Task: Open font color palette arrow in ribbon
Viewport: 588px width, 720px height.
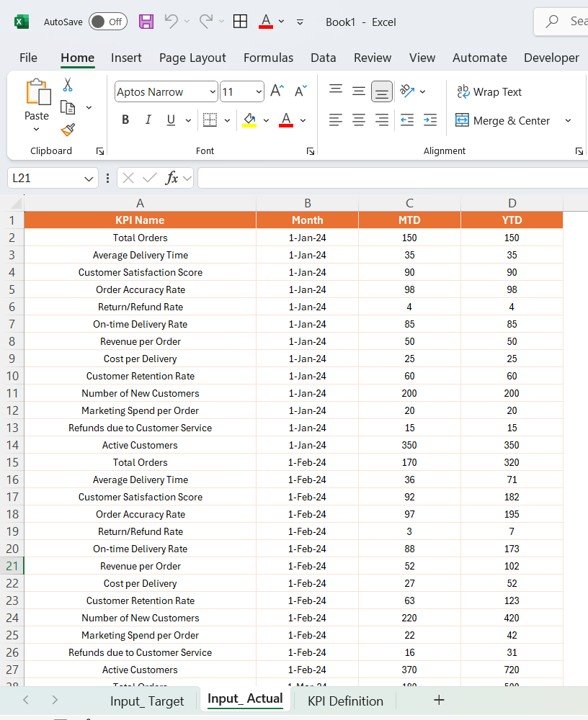Action: pos(303,120)
